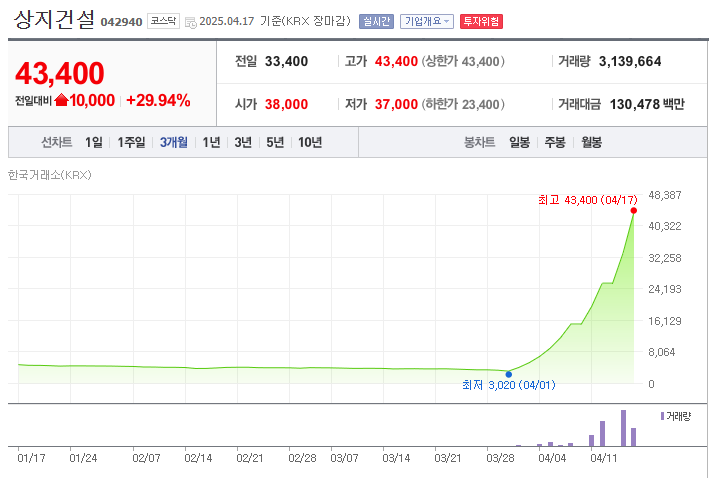Open the 기업개요 dropdown
This screenshot has height=478, width=709.
pos(426,21)
